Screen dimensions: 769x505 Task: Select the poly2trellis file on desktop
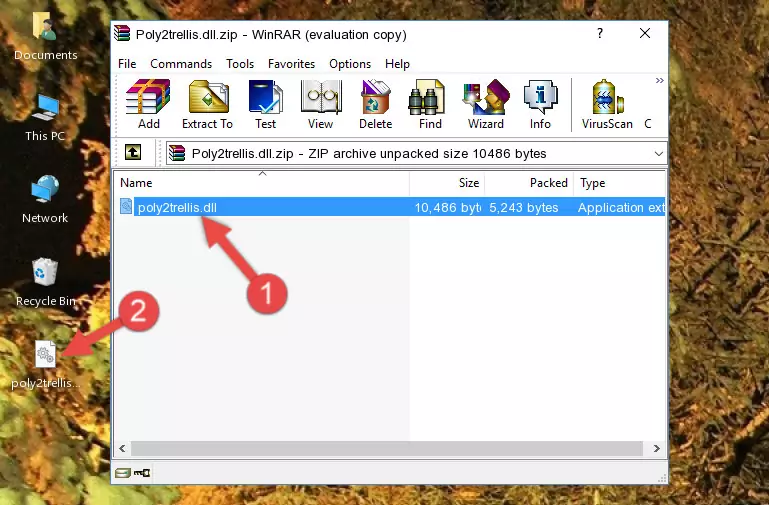coord(46,365)
